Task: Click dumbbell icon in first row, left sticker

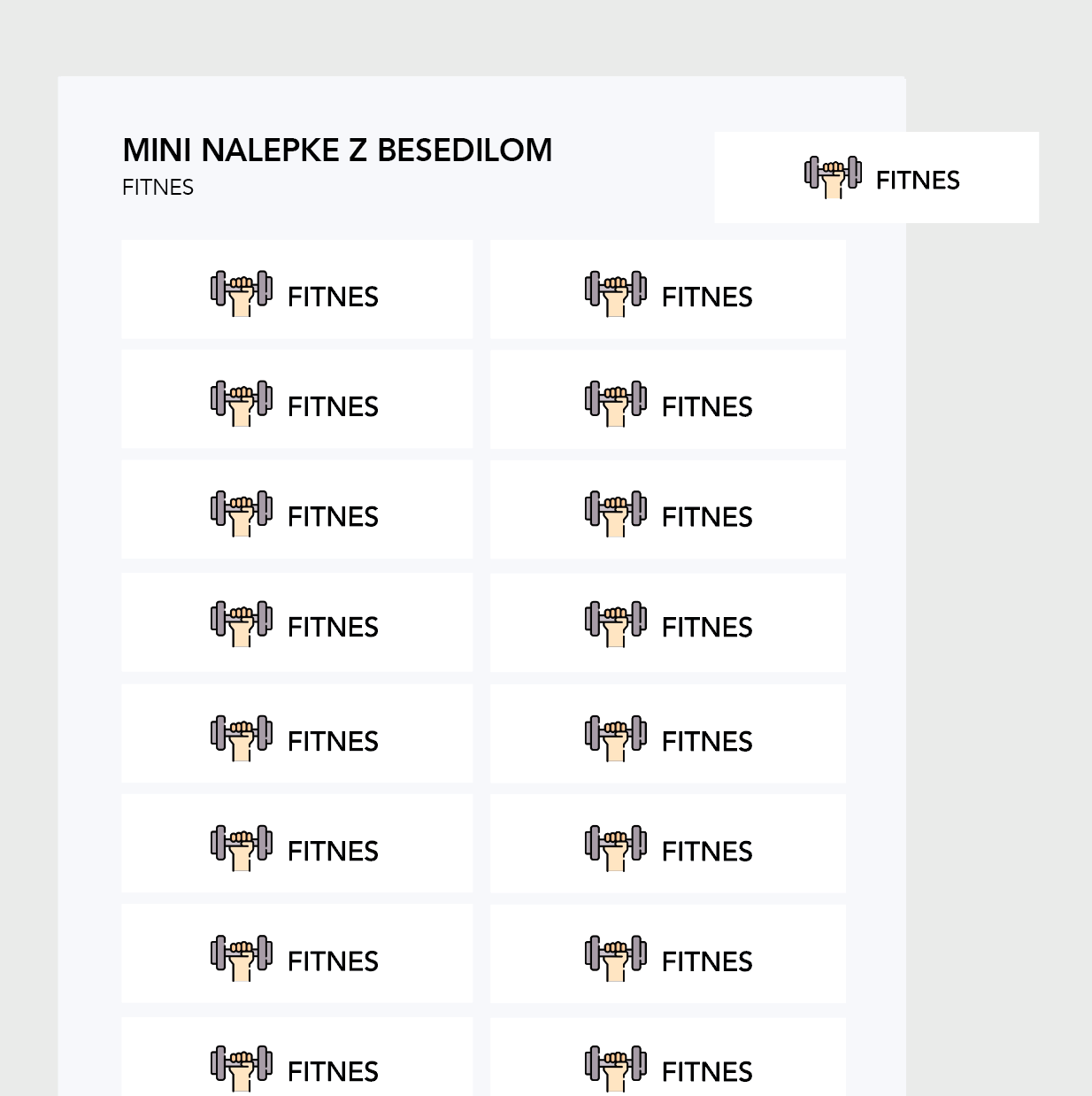Action: tap(242, 293)
